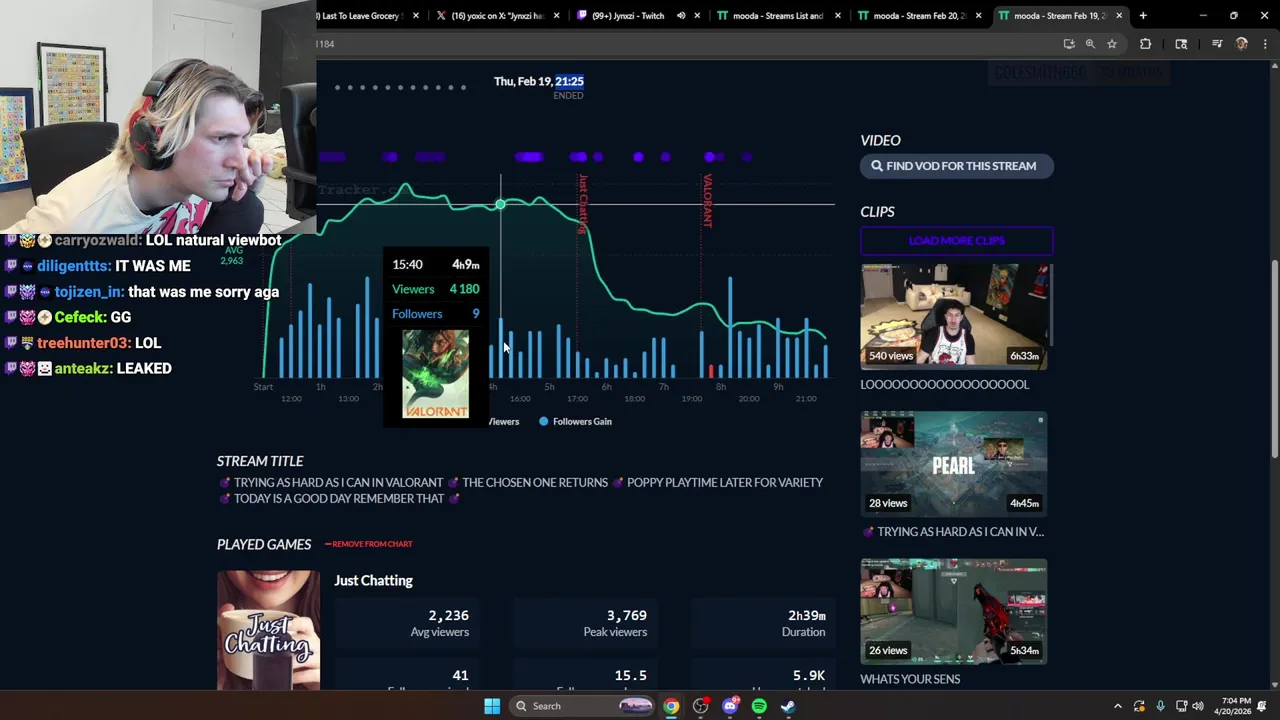1280x720 pixels.
Task: Click the 2h39m Duration value
Action: 806,616
